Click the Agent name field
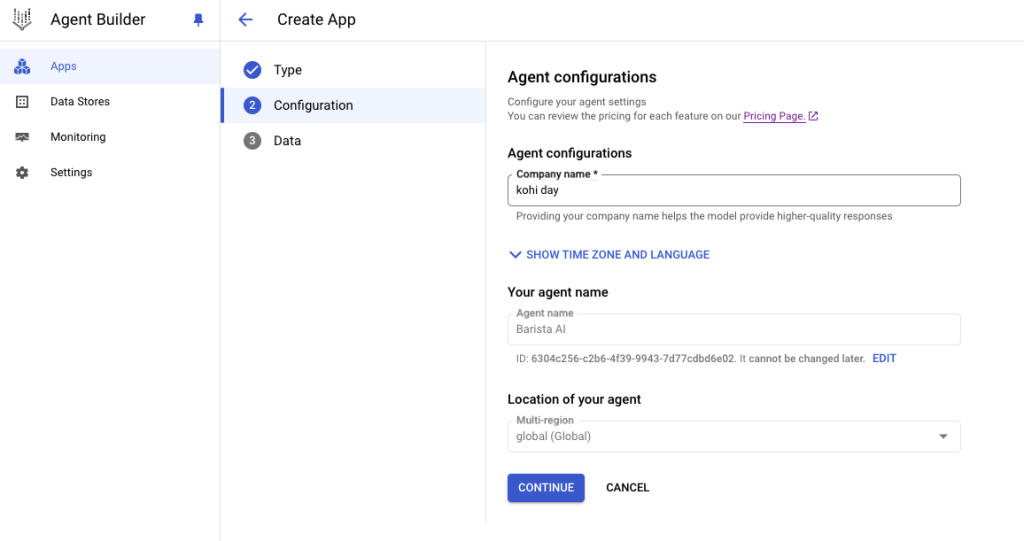Image resolution: width=1024 pixels, height=541 pixels. coord(734,329)
